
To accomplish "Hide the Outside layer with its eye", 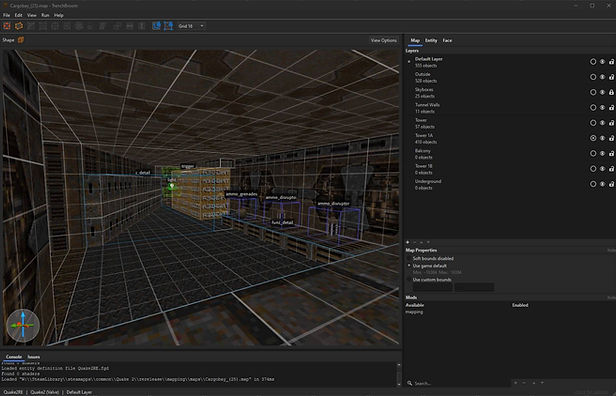I will (x=602, y=77).
